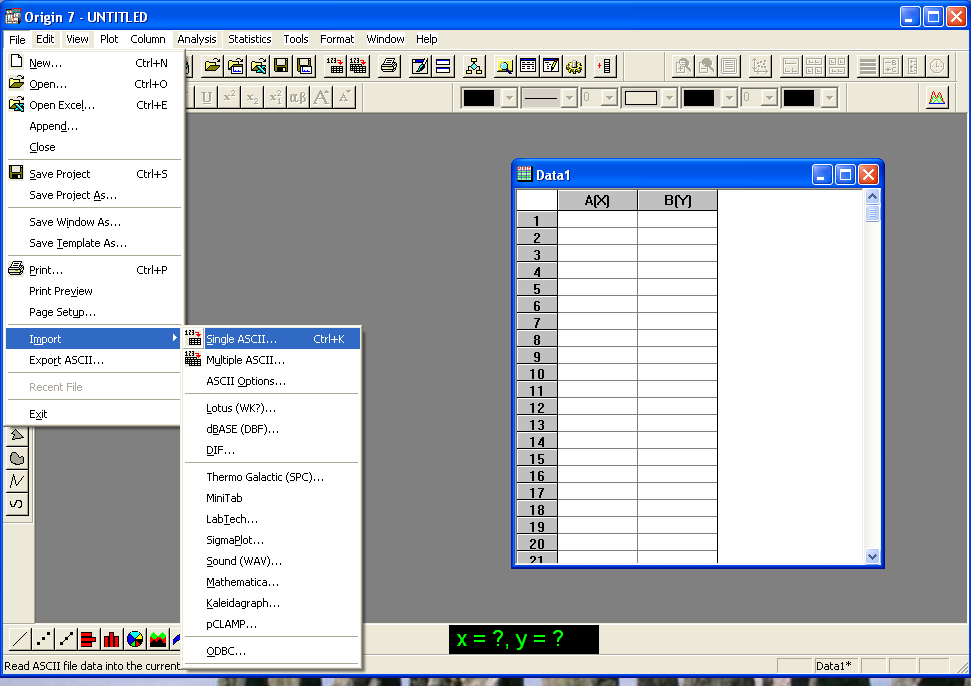Click the Import Multiple ASCII toolbar icon

pos(358,66)
